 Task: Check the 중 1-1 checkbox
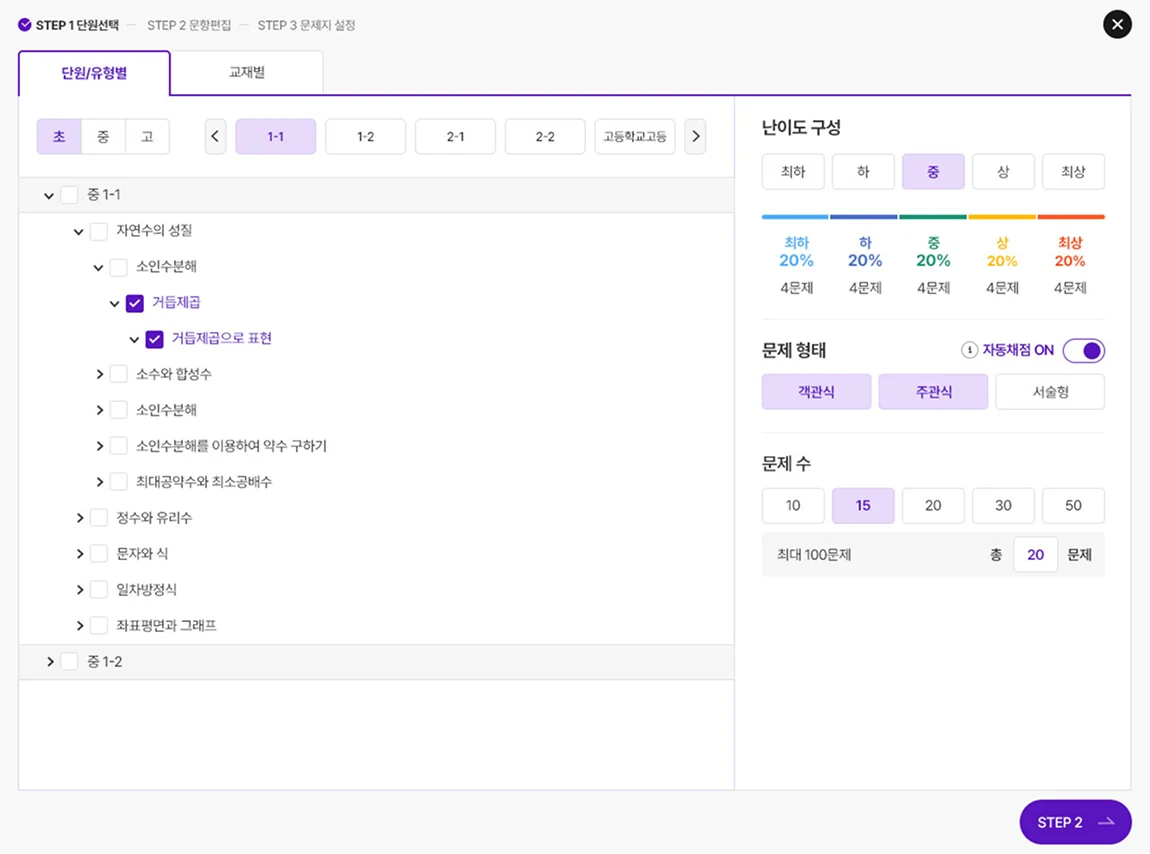[69, 195]
